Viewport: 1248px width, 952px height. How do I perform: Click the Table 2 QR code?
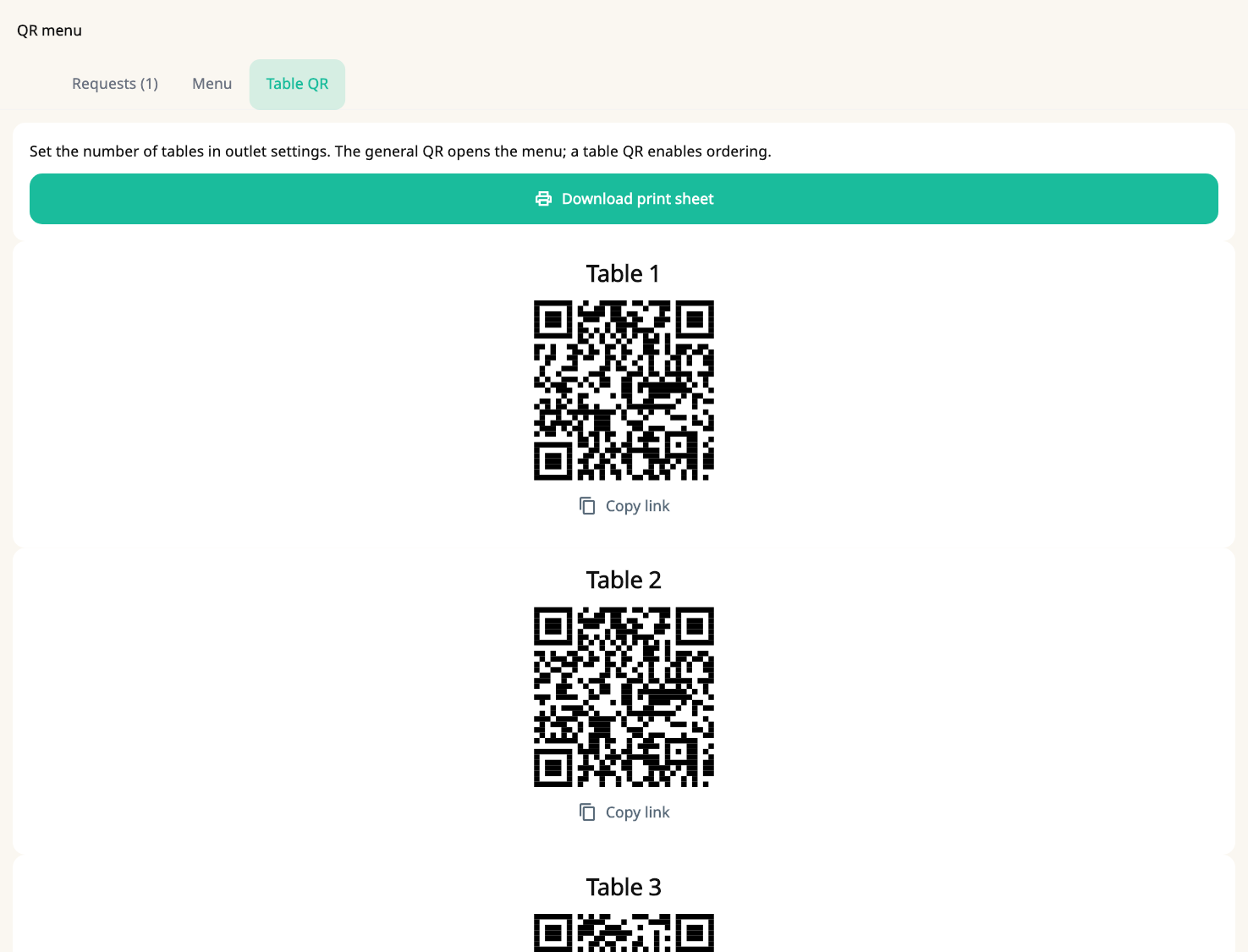point(624,696)
